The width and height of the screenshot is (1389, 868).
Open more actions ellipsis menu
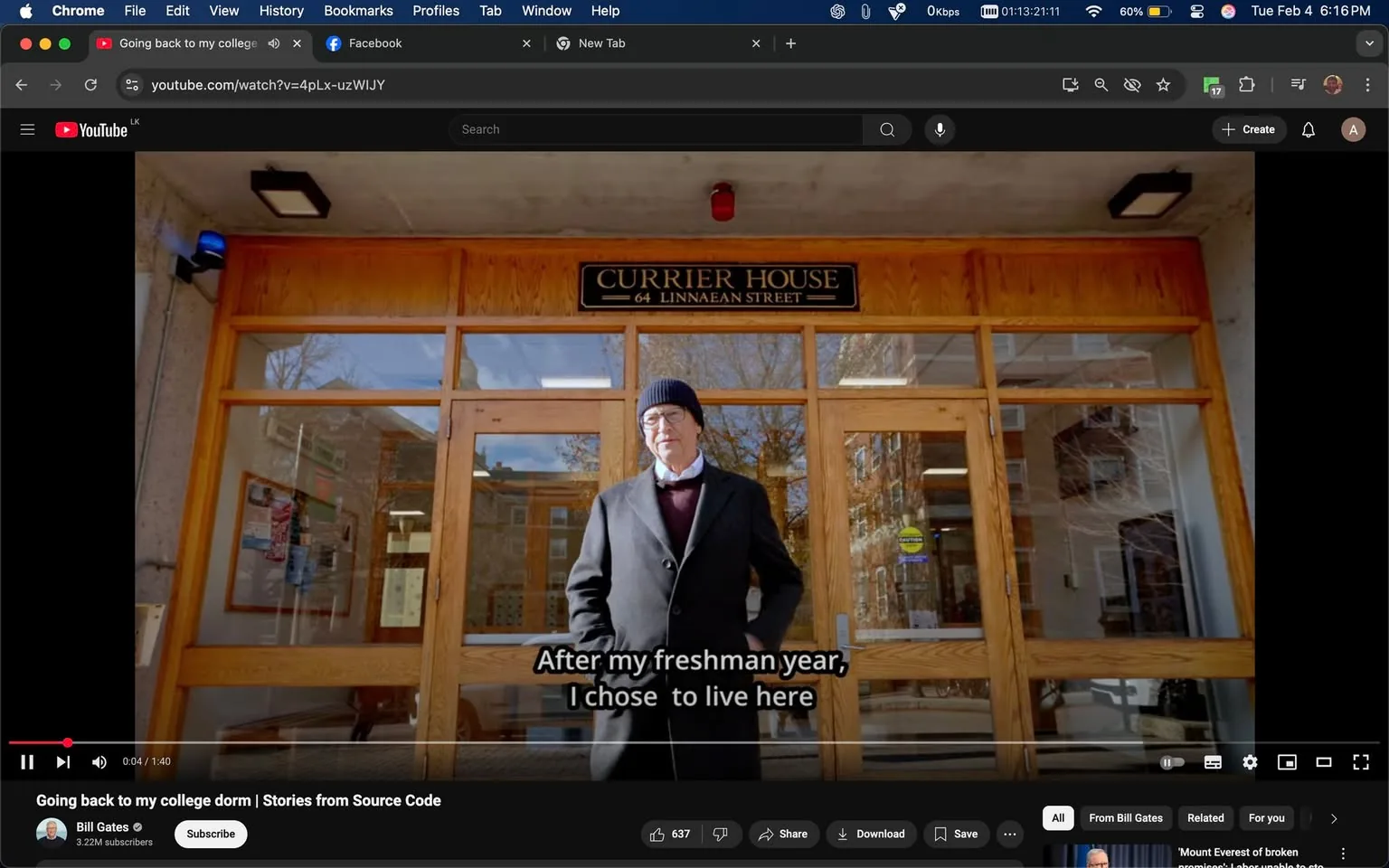pyautogui.click(x=1010, y=834)
